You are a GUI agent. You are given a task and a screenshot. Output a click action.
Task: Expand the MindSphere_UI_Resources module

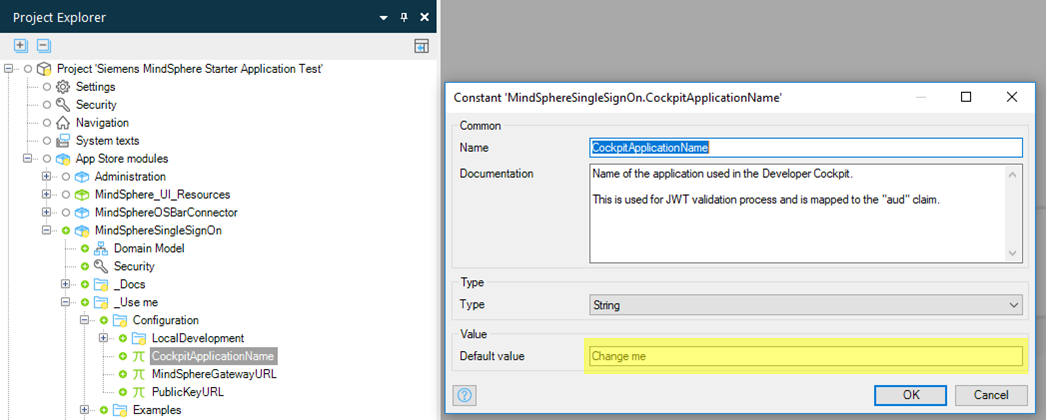click(46, 195)
